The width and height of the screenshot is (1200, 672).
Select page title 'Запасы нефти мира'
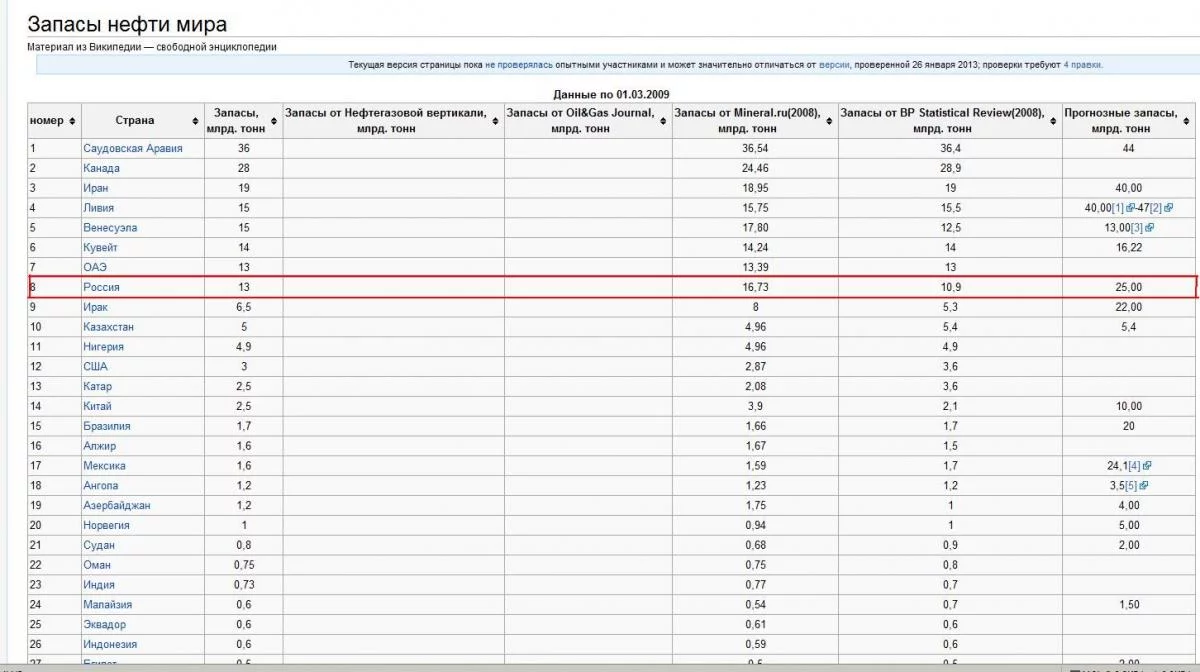pyautogui.click(x=127, y=24)
